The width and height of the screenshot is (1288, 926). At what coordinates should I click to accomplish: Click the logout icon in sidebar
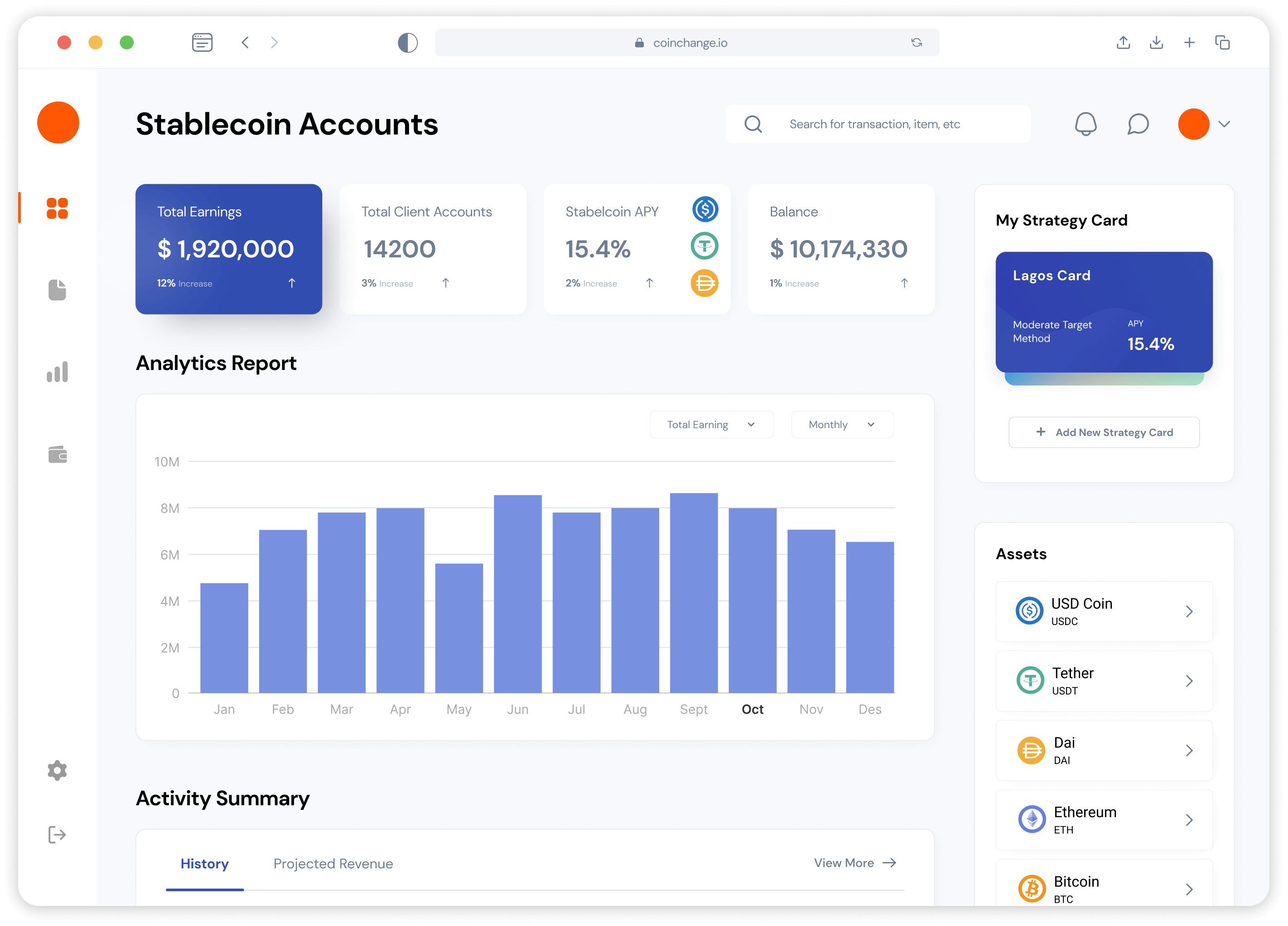[57, 835]
